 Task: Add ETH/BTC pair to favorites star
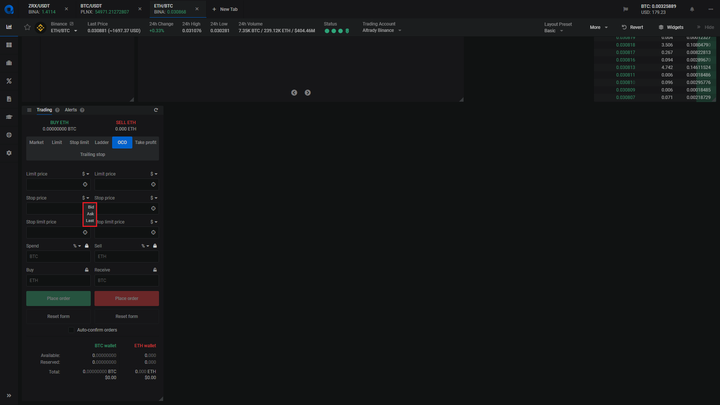point(27,28)
